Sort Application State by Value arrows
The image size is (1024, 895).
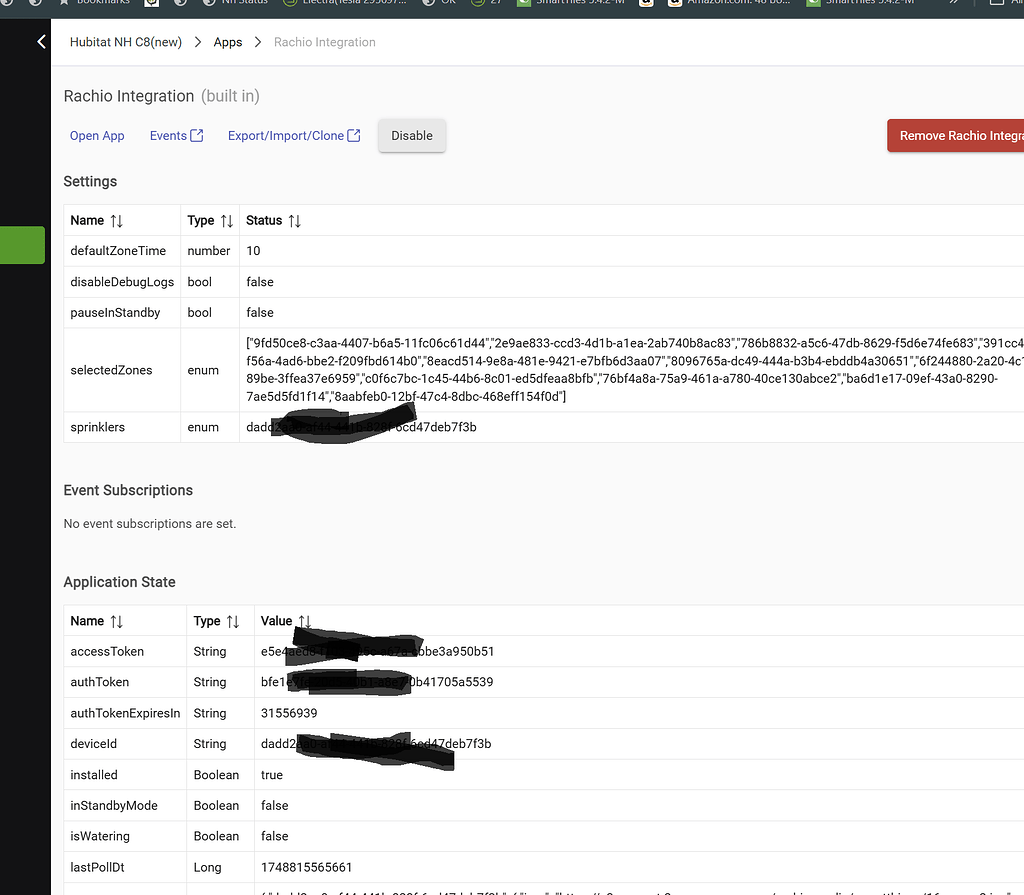(305, 621)
